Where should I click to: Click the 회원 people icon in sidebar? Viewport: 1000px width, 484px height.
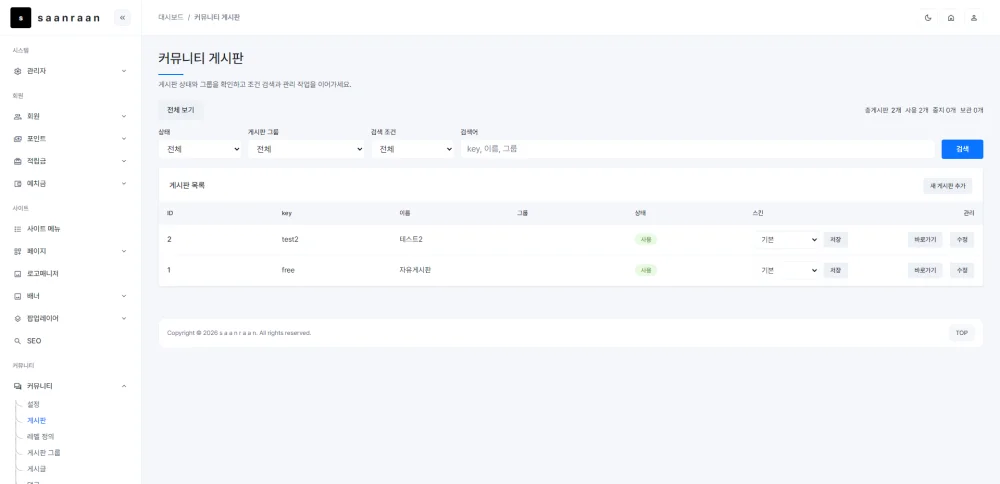tap(18, 117)
